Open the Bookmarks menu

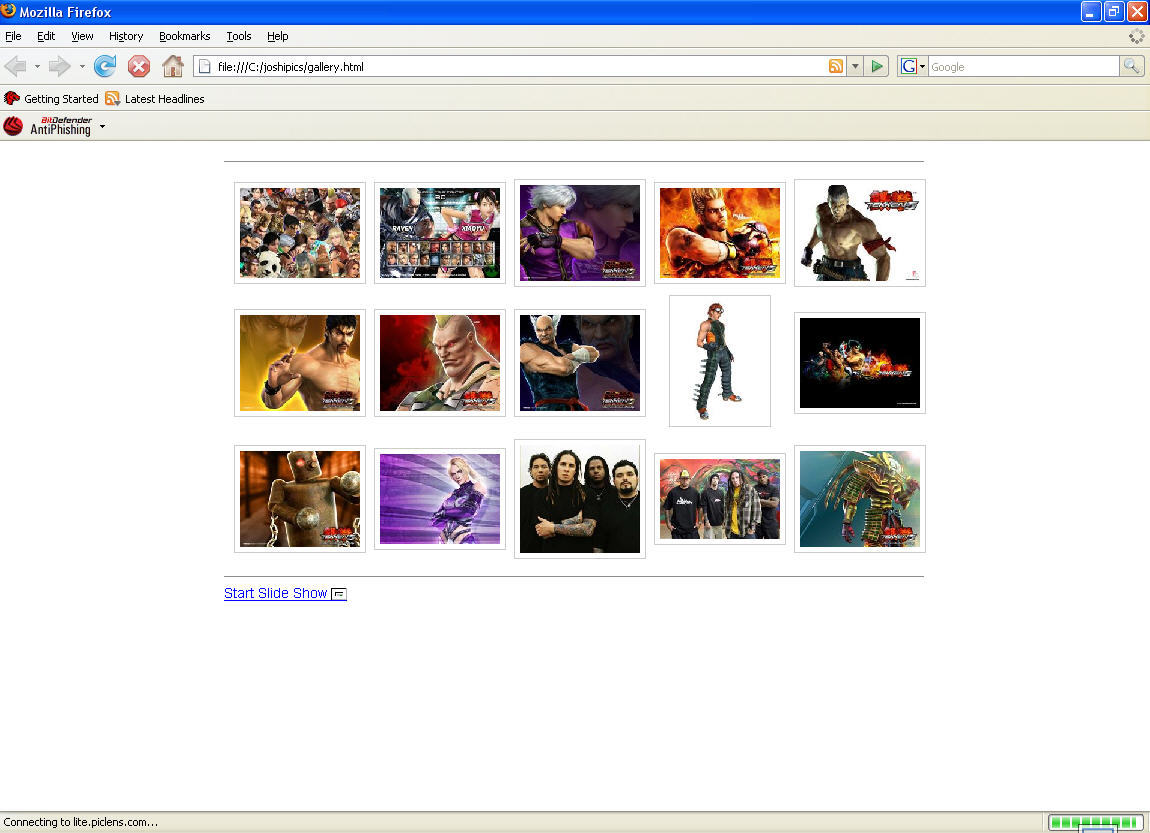[184, 36]
